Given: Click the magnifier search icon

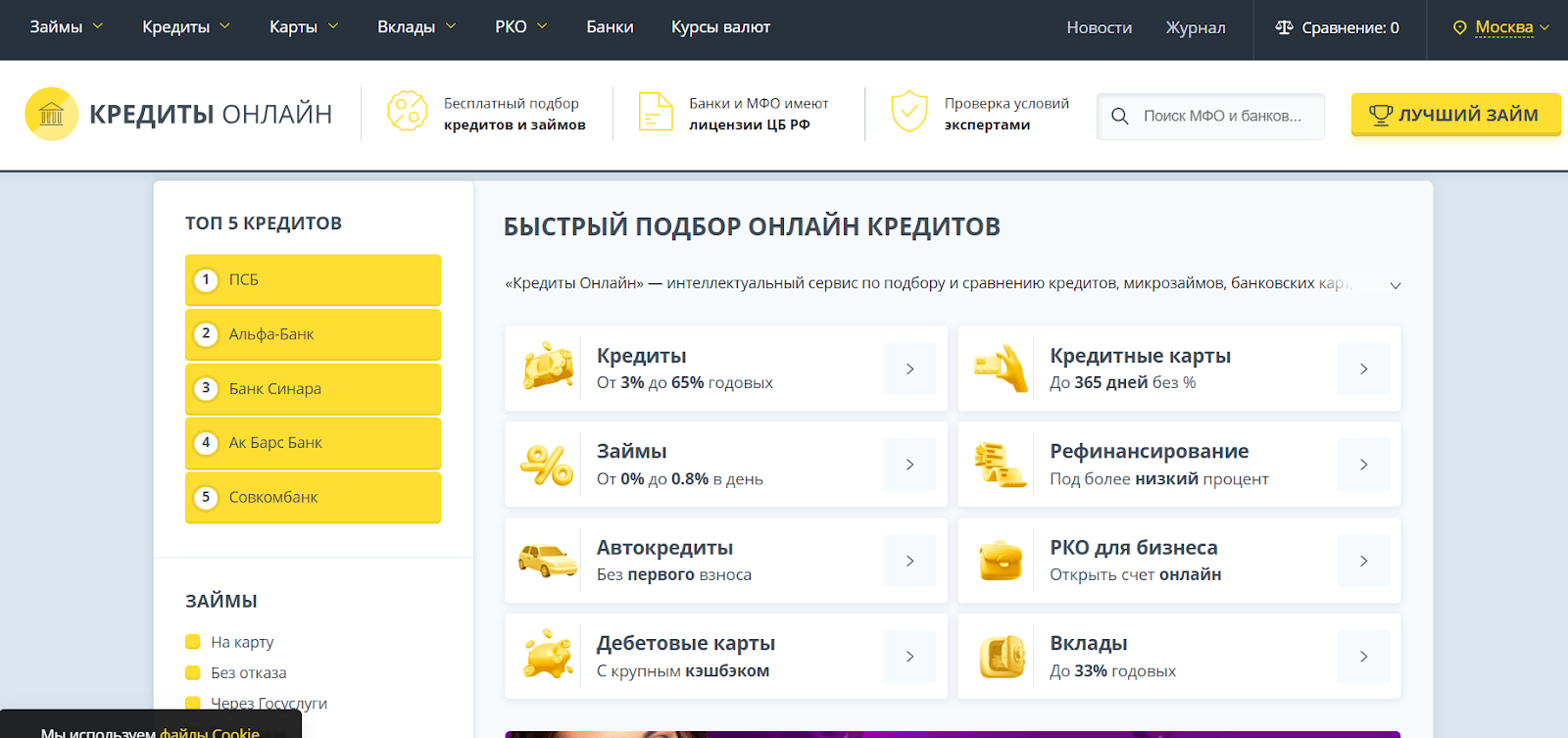Looking at the screenshot, I should point(1119,117).
